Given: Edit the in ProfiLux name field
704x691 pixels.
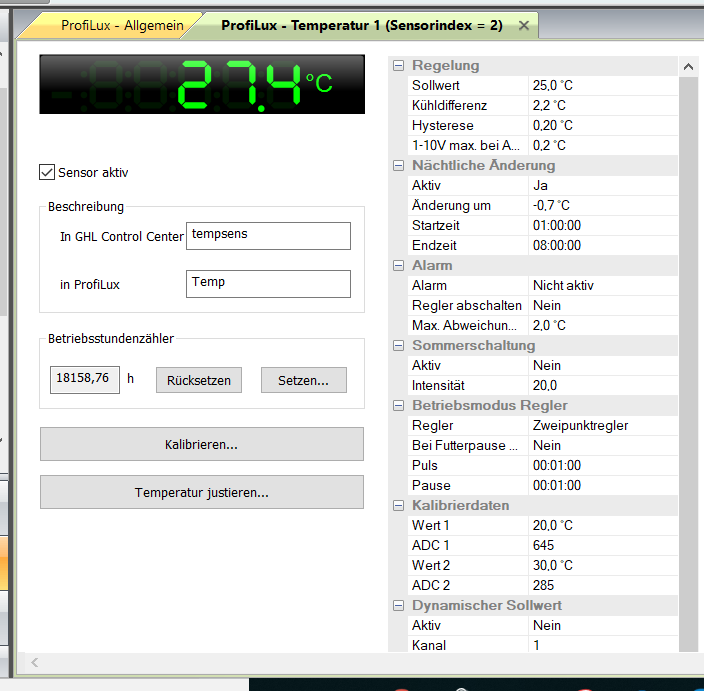Looking at the screenshot, I should [268, 284].
